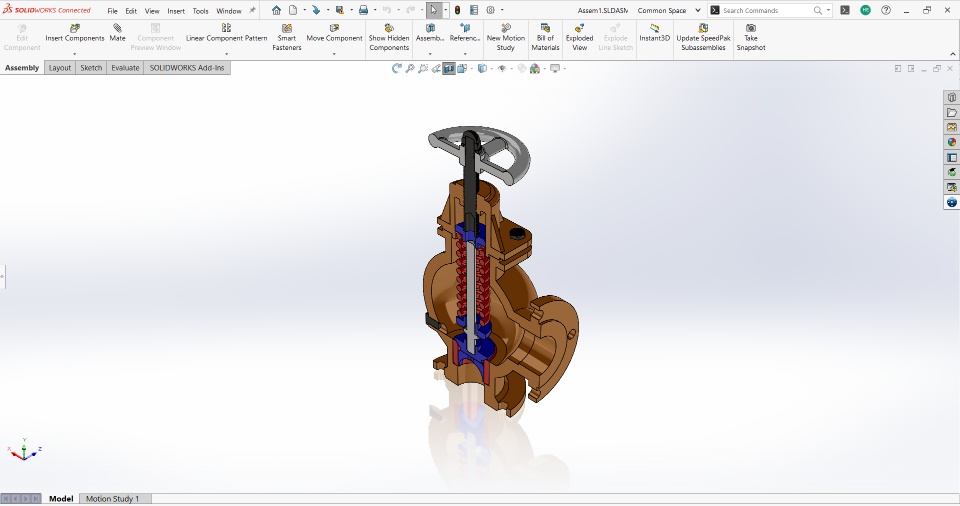Switch to SOLIDWORKS Add-Ins tab
Viewport: 960px width, 506px height.
187,68
